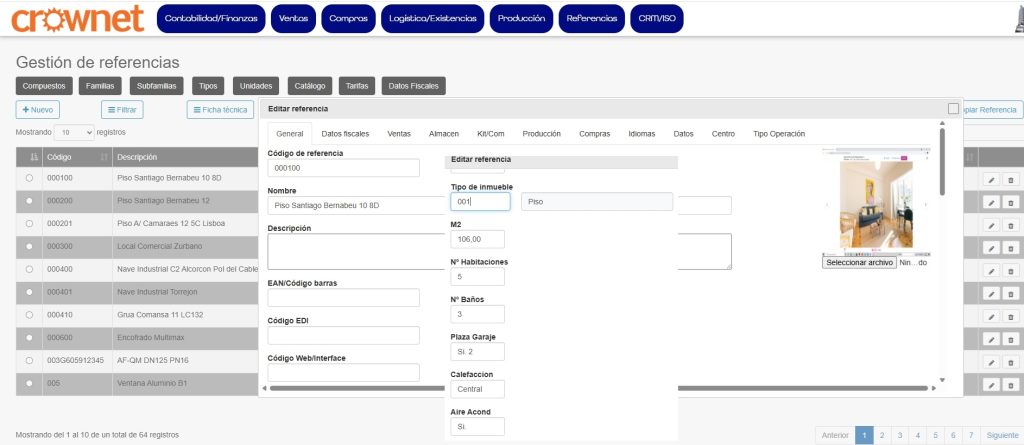Click edit pencil in Ventana Aluminio B1 row

990,384
